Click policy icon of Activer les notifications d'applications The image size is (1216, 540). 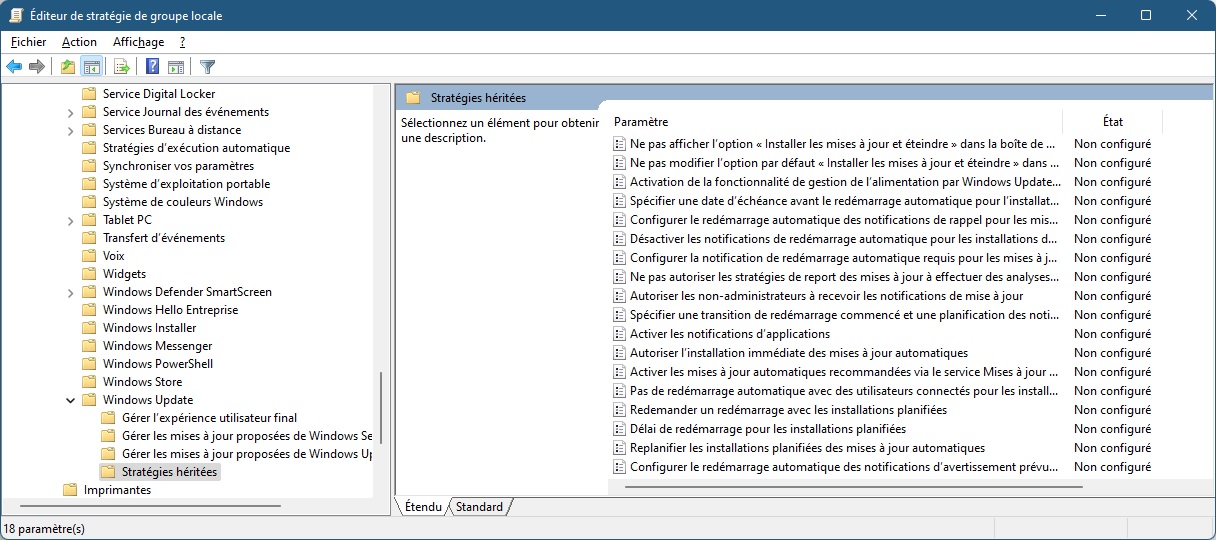point(619,334)
